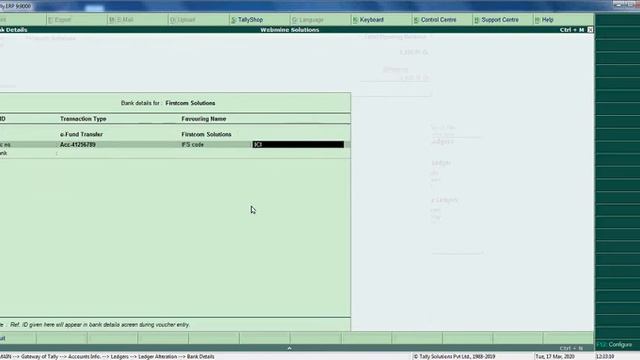Click the date Tue, 17 Mar, 2020

tap(555, 356)
